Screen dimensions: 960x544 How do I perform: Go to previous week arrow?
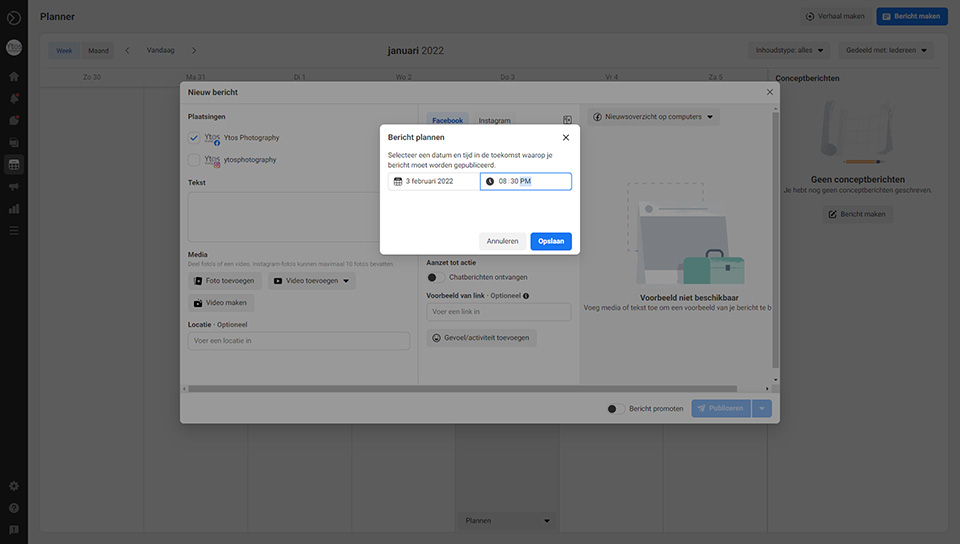(127, 51)
